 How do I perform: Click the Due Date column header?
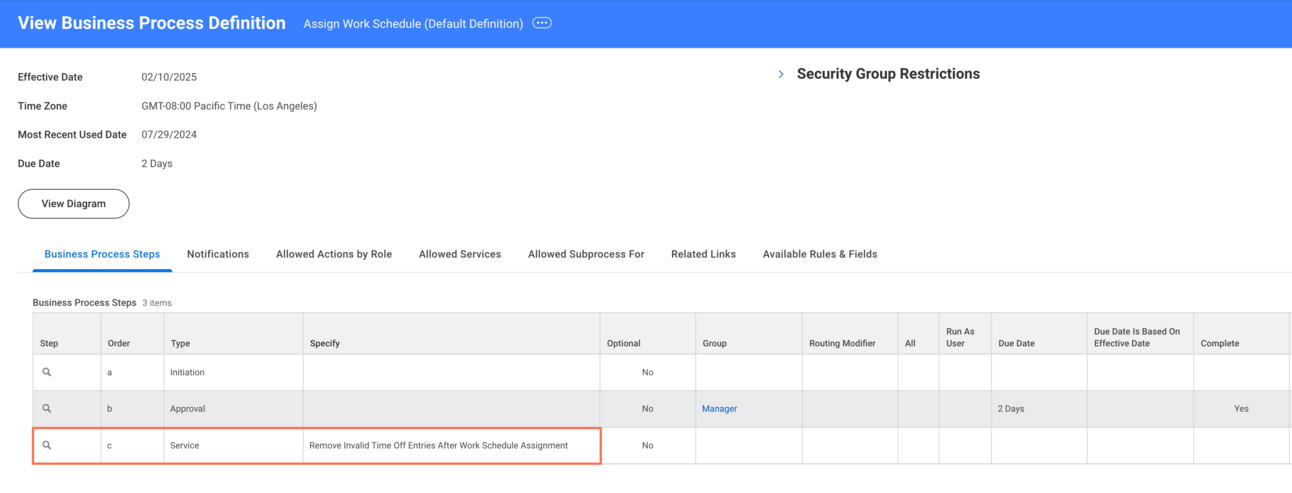click(1017, 343)
